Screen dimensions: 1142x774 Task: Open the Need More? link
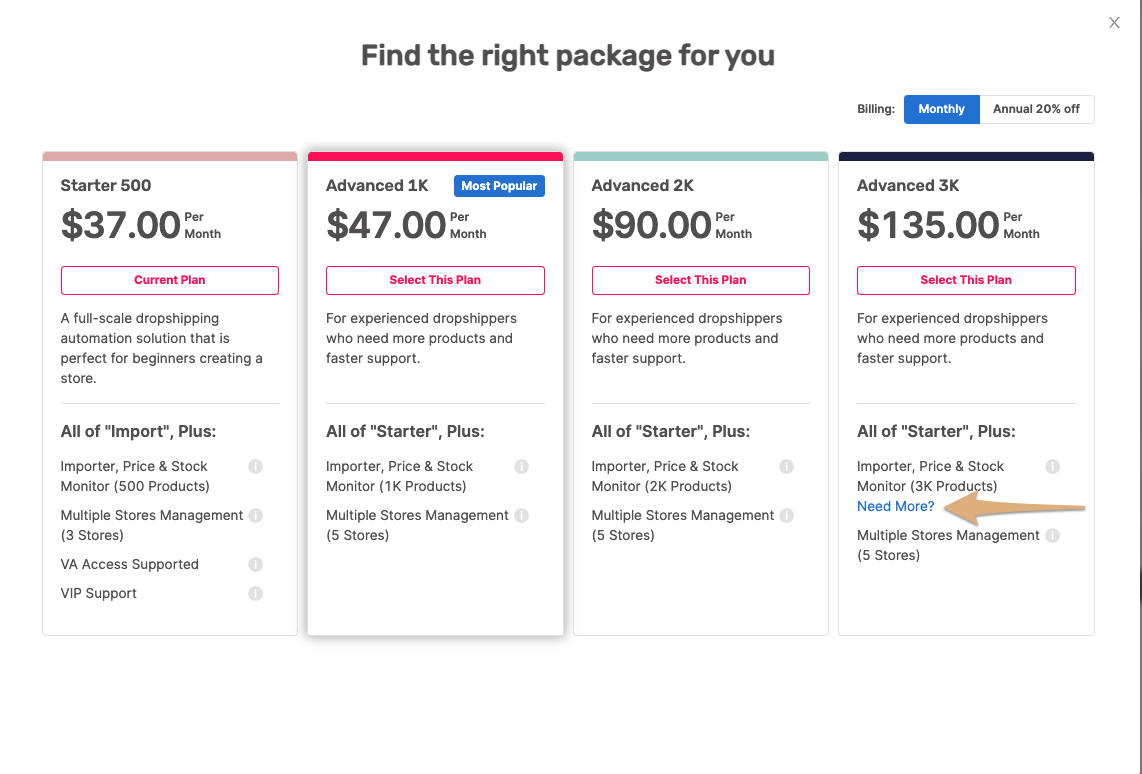[895, 507]
